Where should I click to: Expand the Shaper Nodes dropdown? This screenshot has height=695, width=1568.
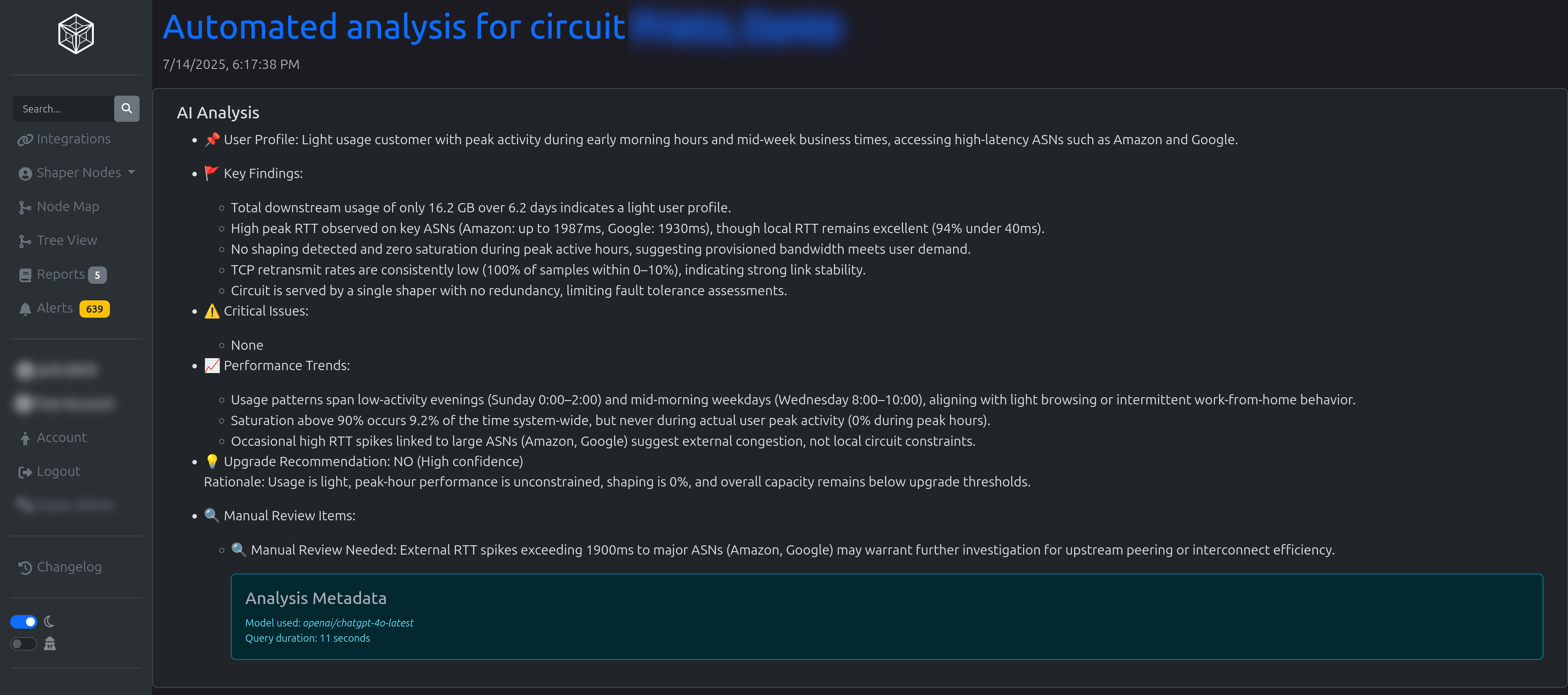pos(79,173)
